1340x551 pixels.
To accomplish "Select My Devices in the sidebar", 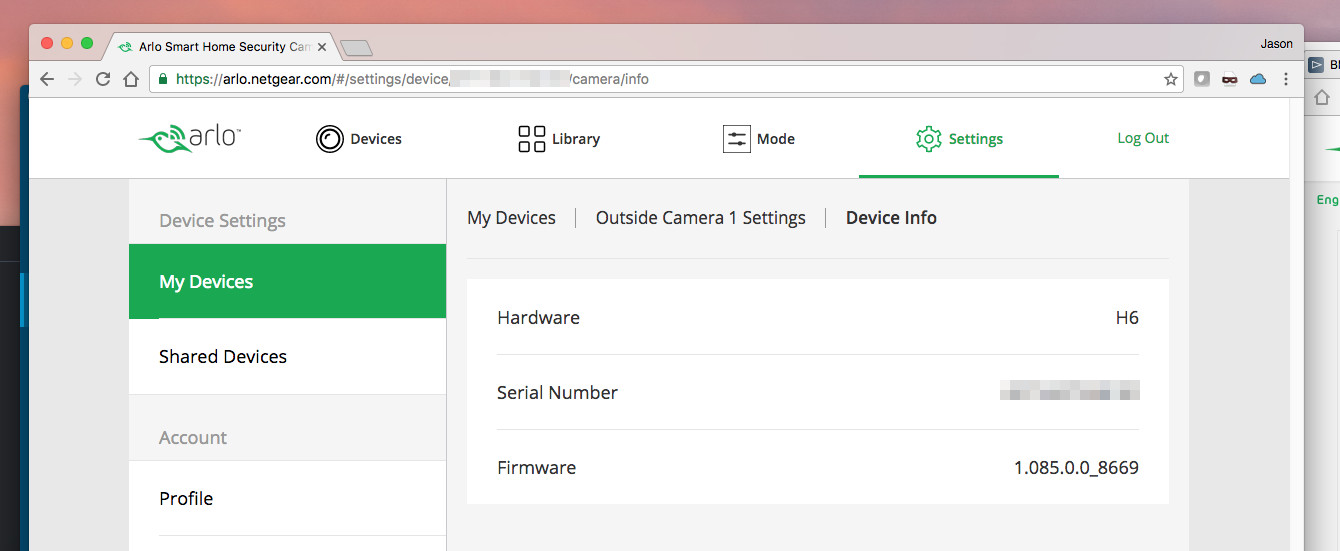I will click(287, 282).
